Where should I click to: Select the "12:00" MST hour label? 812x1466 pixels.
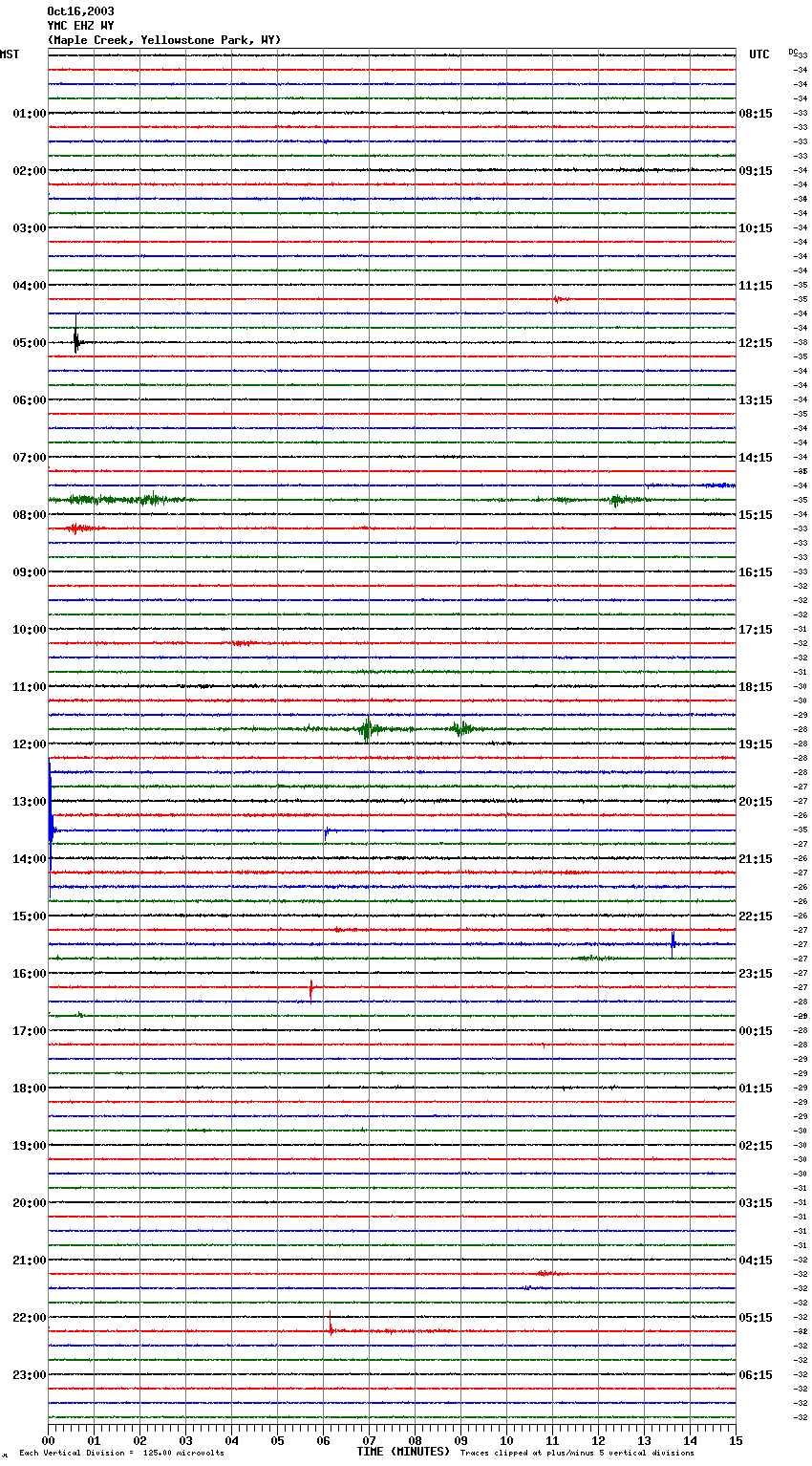(x=30, y=744)
